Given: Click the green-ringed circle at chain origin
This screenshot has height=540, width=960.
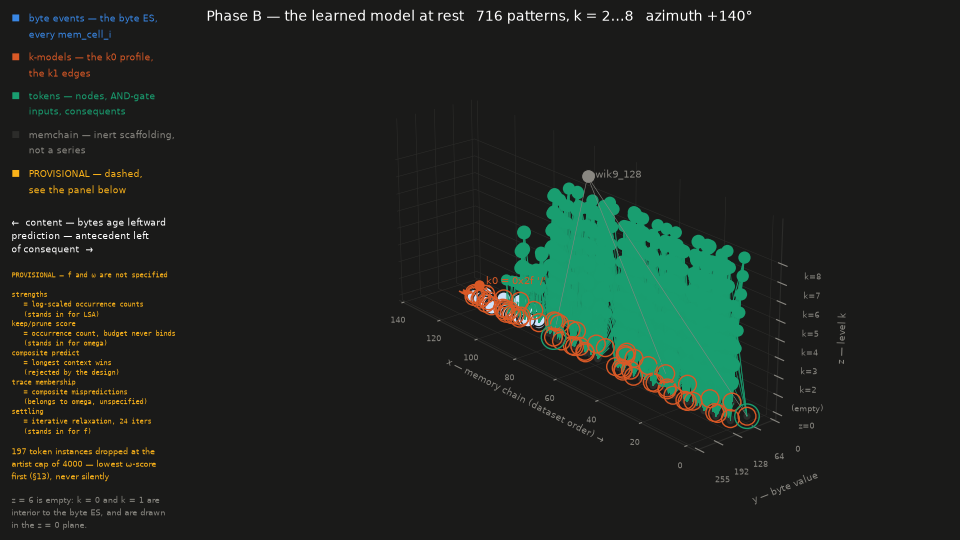Looking at the screenshot, I should pos(746,416).
